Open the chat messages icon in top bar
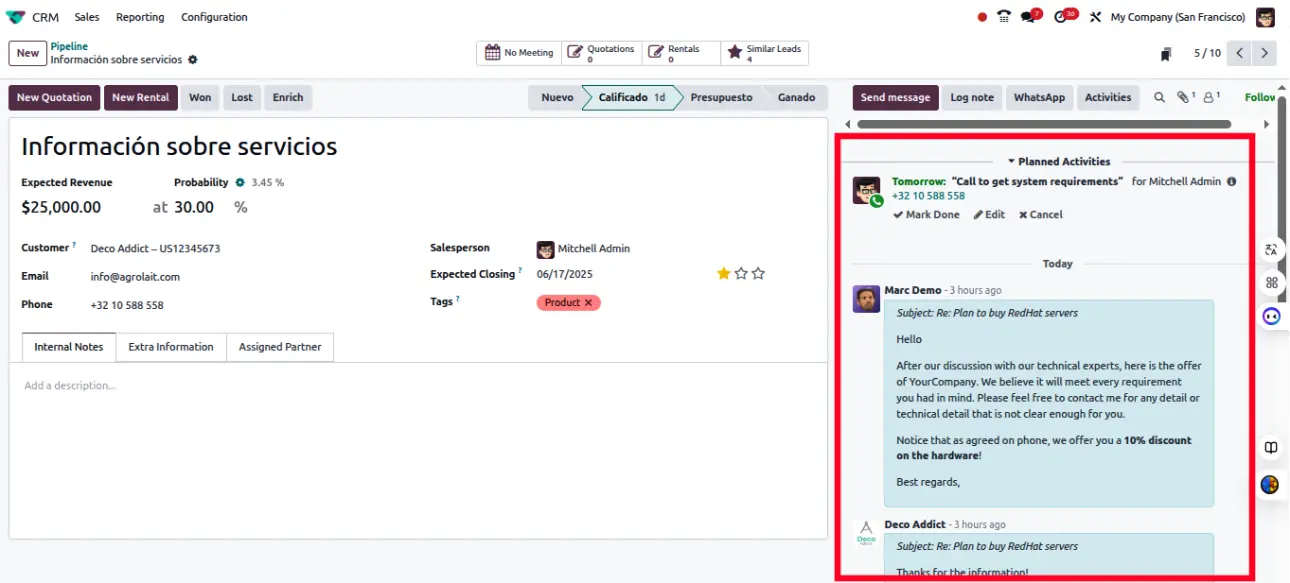Screen dimensions: 1290x583 coord(1029,17)
